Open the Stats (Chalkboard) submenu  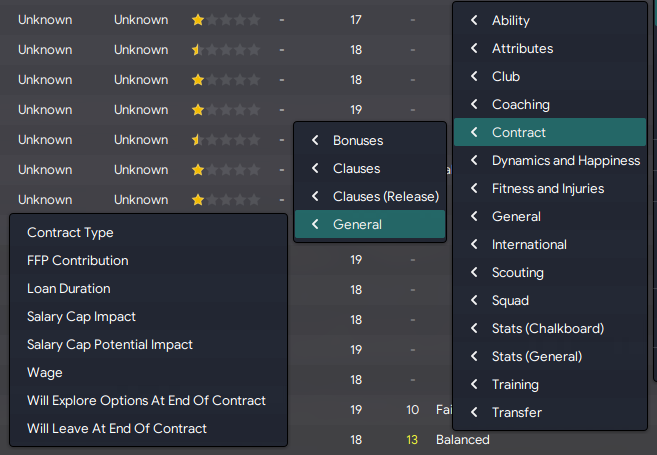point(550,328)
